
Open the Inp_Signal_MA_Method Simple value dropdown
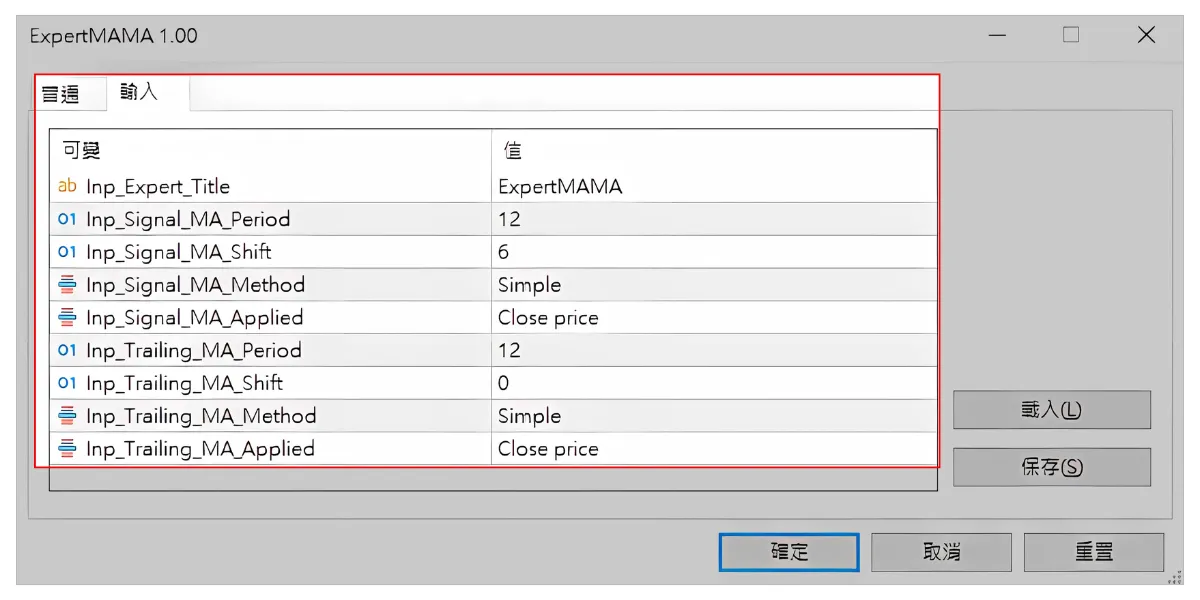point(713,285)
